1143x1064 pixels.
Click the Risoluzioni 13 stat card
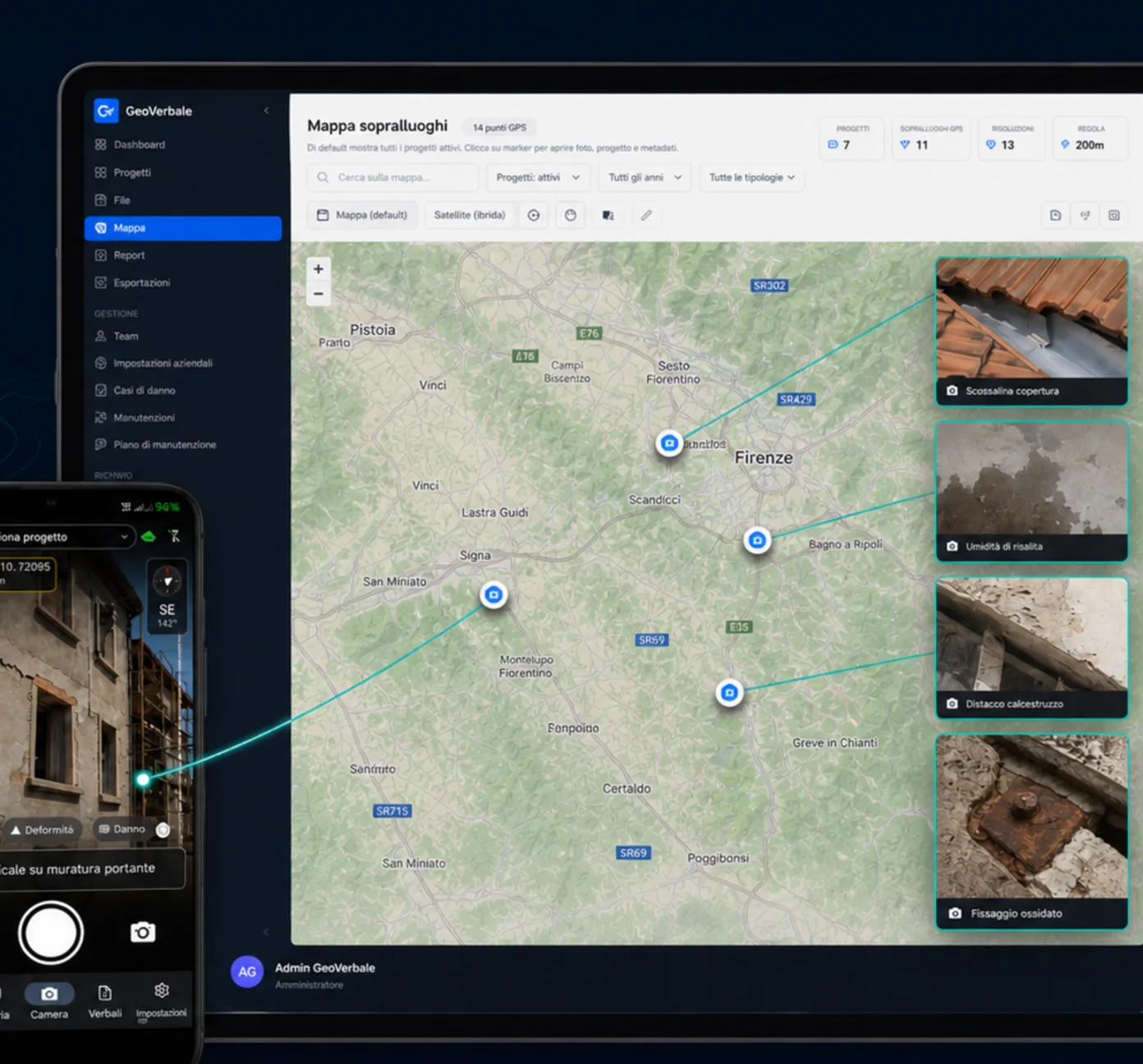1012,138
